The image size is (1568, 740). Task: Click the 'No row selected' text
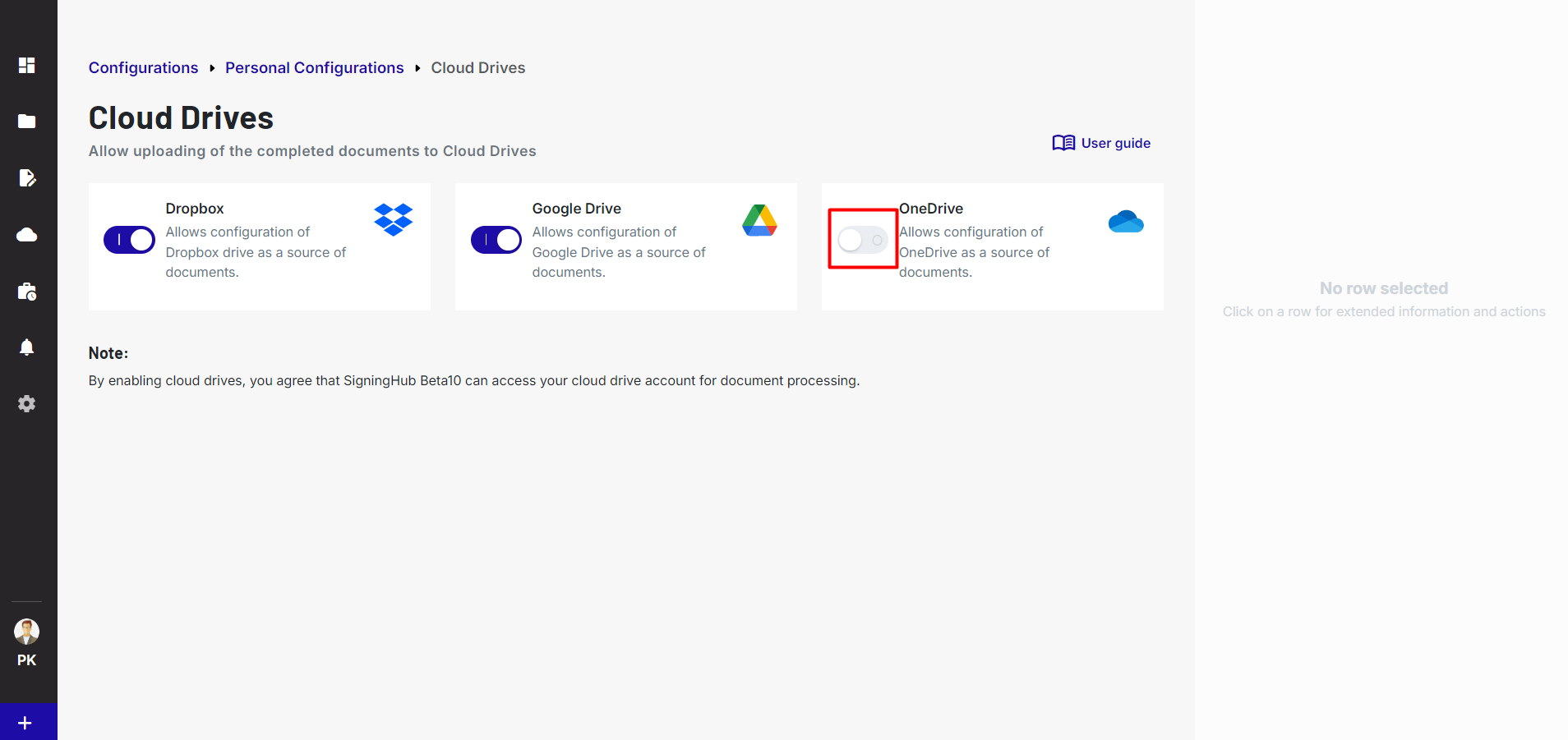pyautogui.click(x=1384, y=288)
